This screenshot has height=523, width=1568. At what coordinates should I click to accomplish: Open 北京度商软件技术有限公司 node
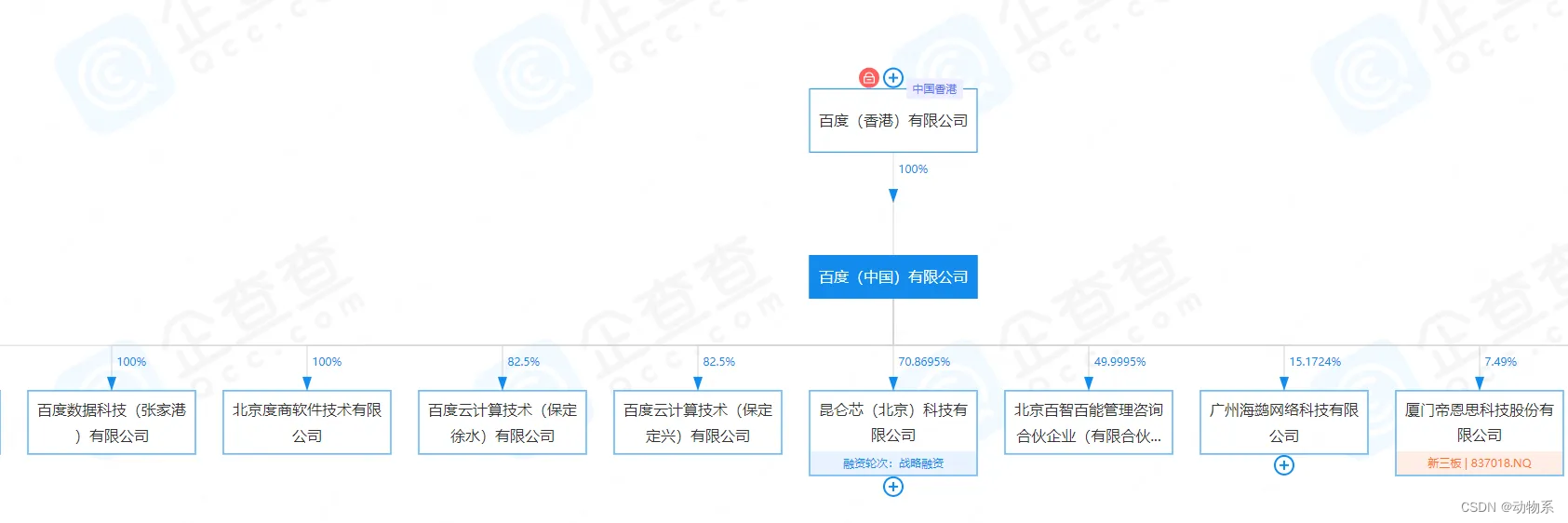(307, 422)
